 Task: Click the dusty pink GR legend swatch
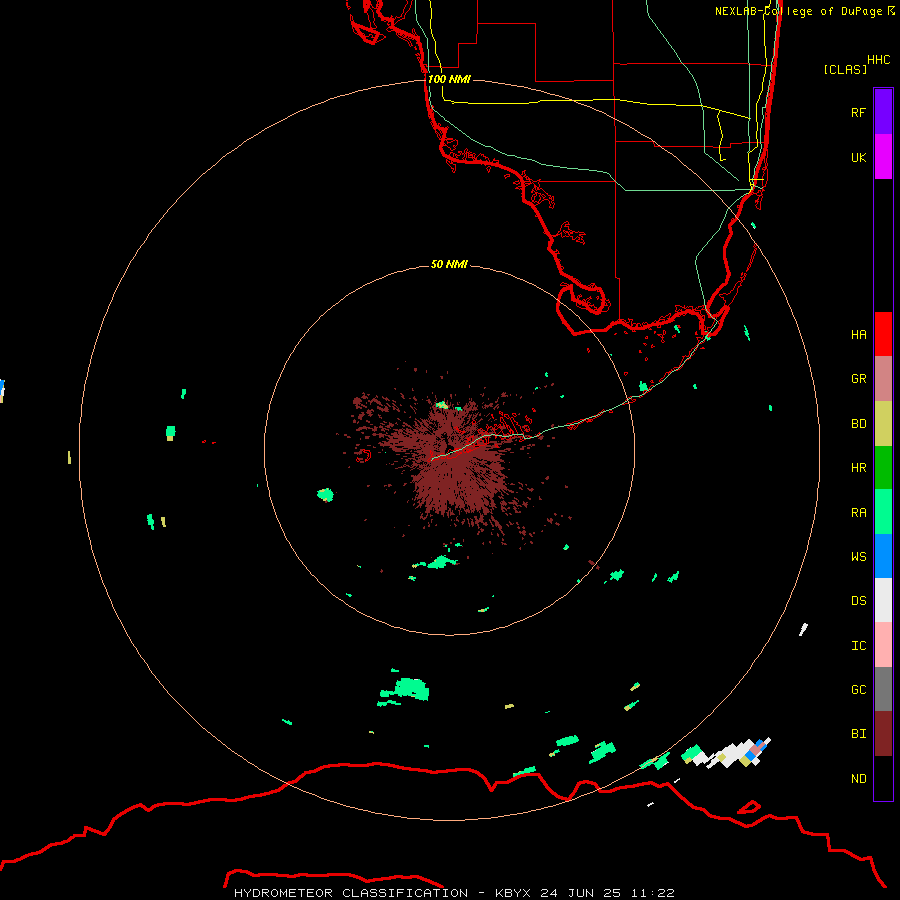click(883, 379)
